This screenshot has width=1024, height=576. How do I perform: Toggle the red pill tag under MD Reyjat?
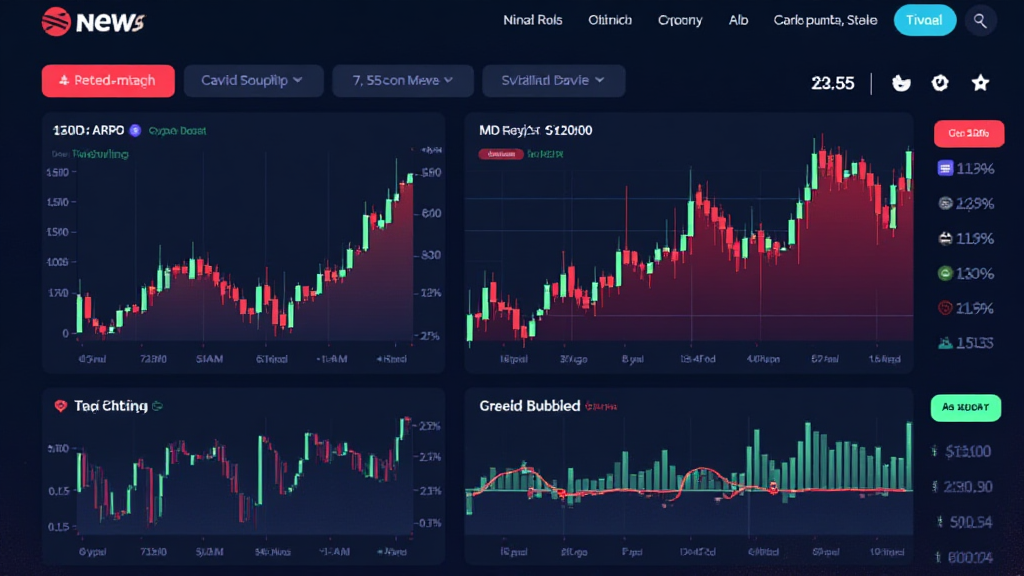501,154
